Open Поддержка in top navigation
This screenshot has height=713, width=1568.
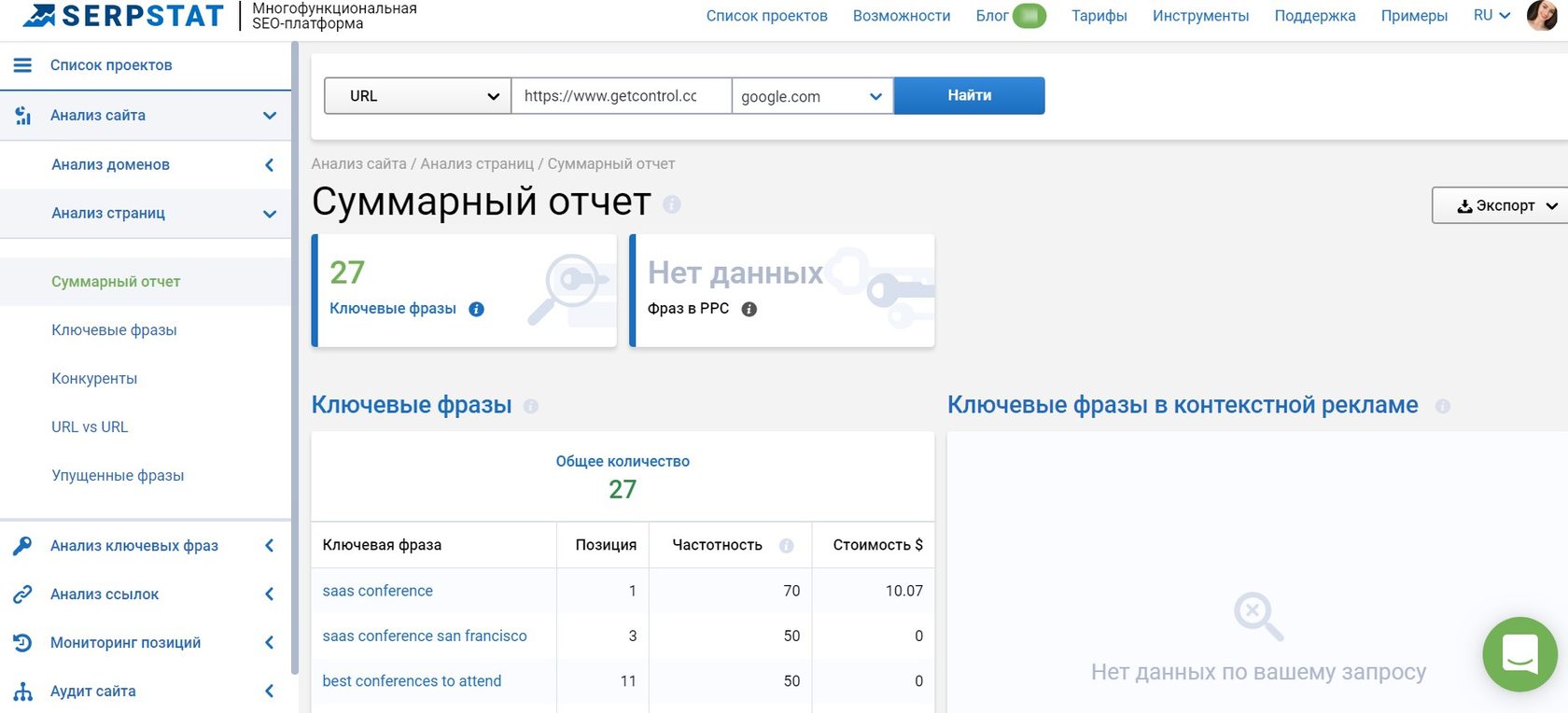(1315, 16)
